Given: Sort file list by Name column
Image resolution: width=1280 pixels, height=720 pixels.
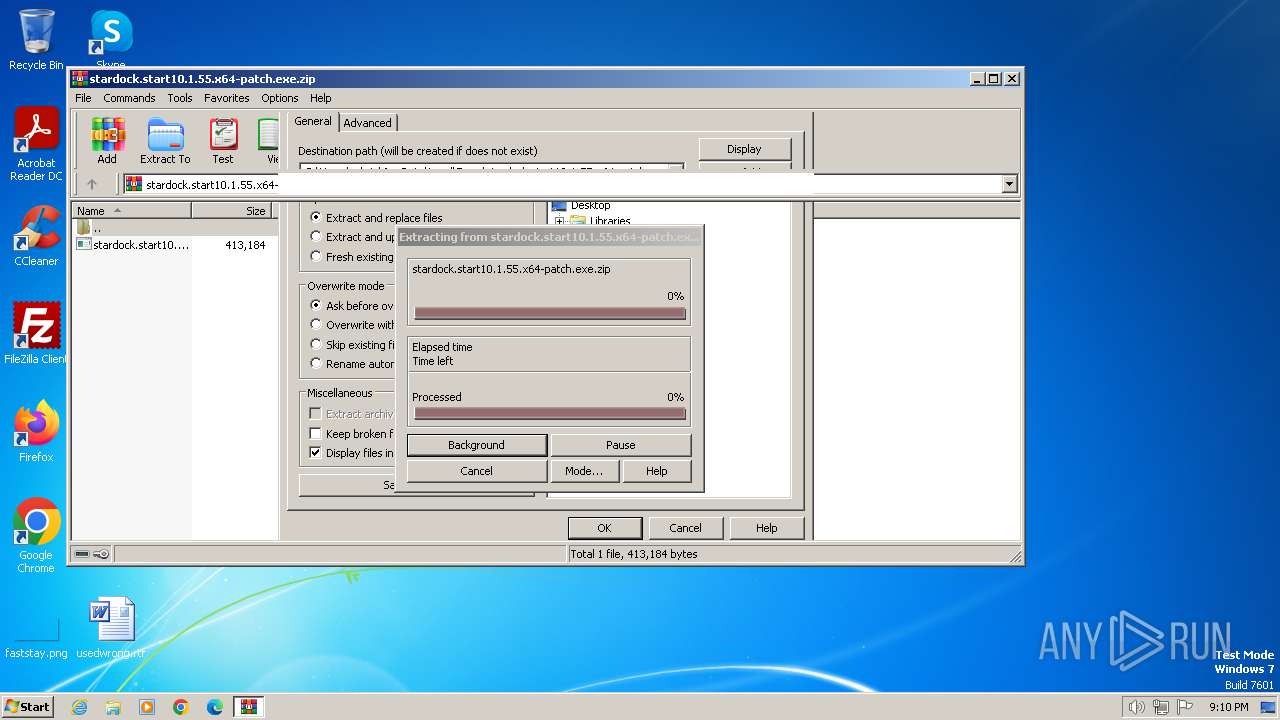Looking at the screenshot, I should pos(131,211).
